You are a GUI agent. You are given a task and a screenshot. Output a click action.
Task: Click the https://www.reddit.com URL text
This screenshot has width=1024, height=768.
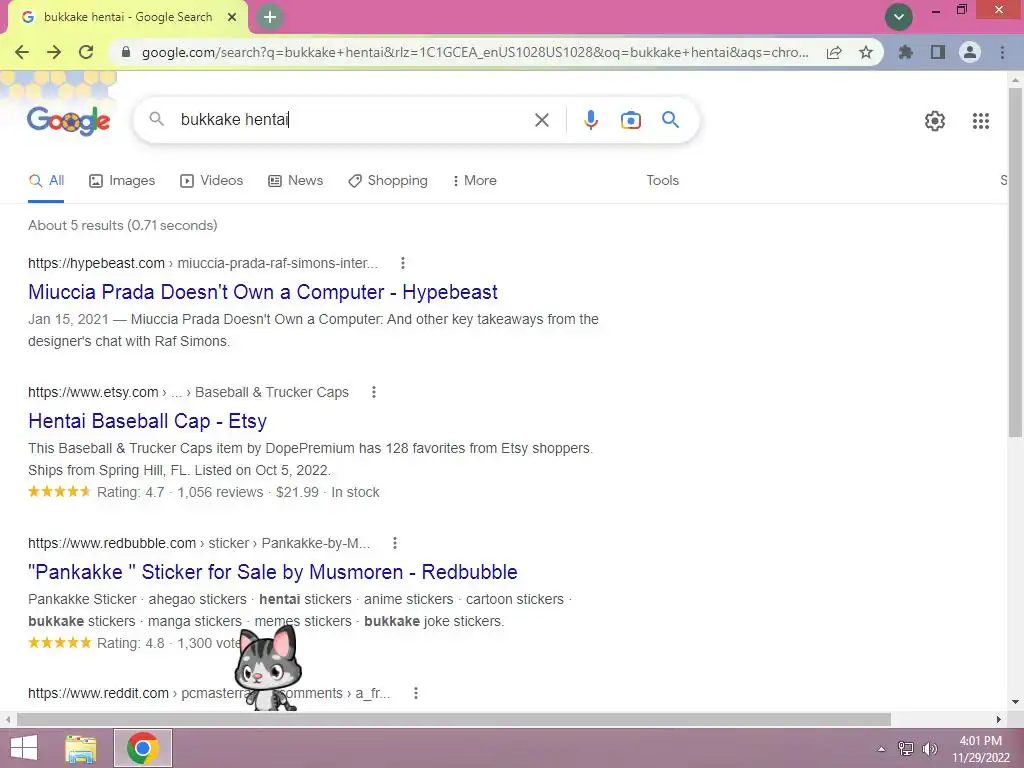pos(98,694)
